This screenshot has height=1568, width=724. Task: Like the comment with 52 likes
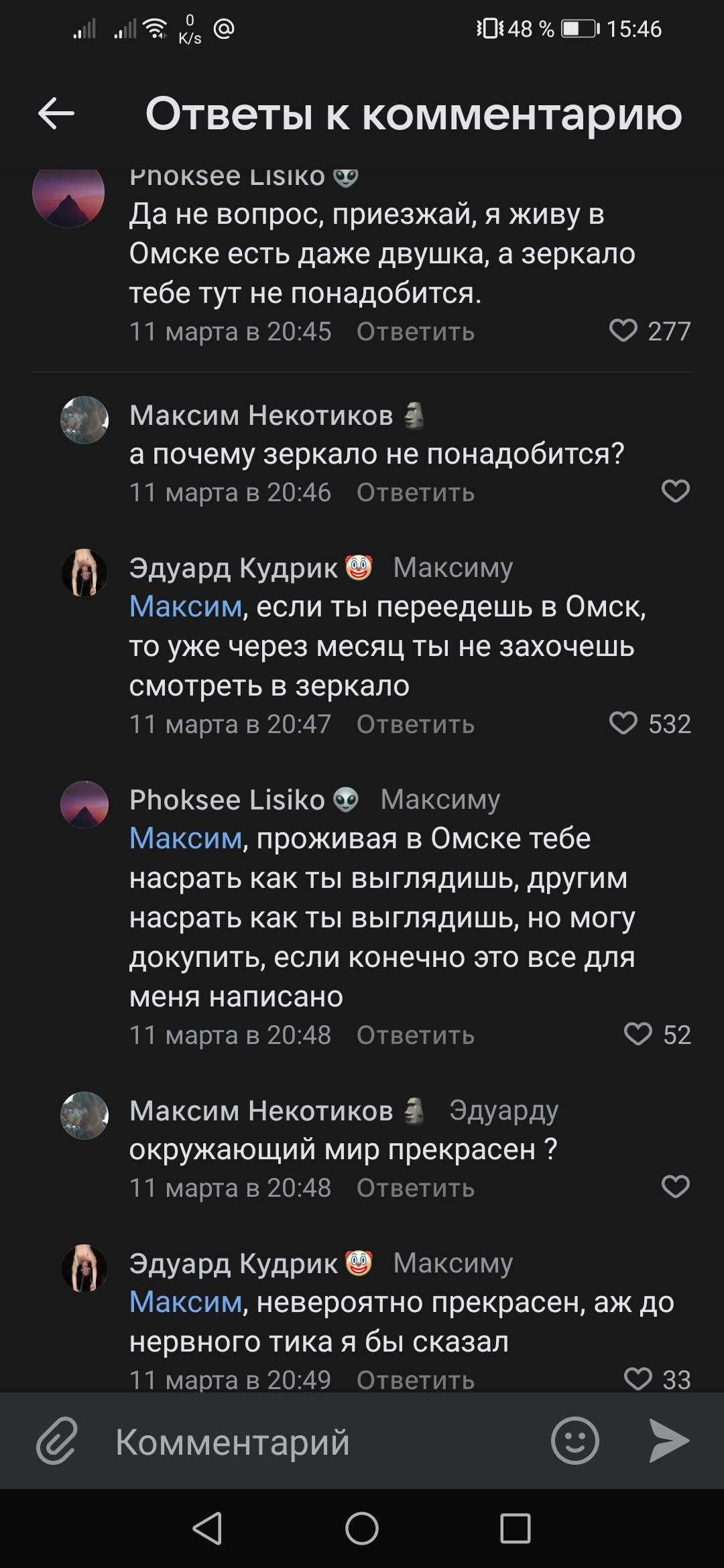point(638,1035)
